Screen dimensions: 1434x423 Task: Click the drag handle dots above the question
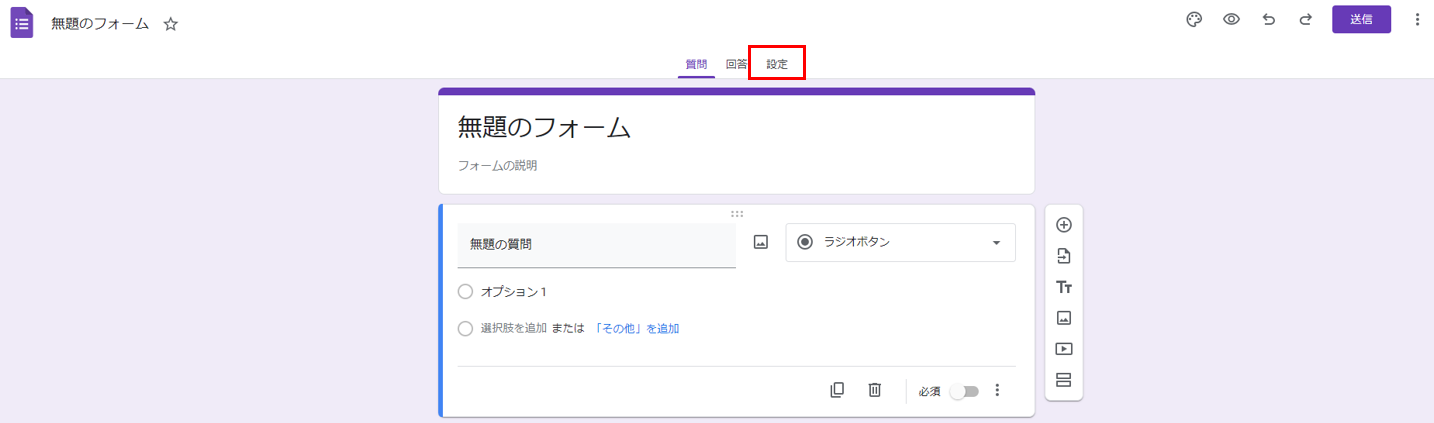[x=737, y=213]
